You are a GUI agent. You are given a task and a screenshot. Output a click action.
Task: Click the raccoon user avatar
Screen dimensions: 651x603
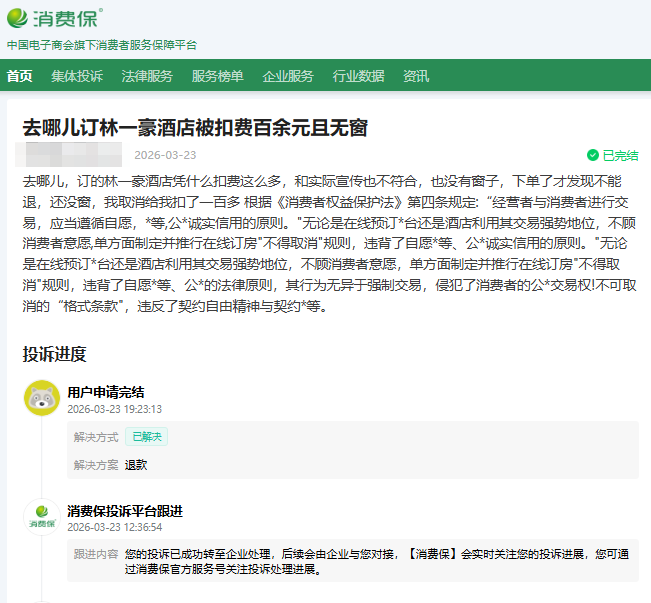tap(41, 398)
